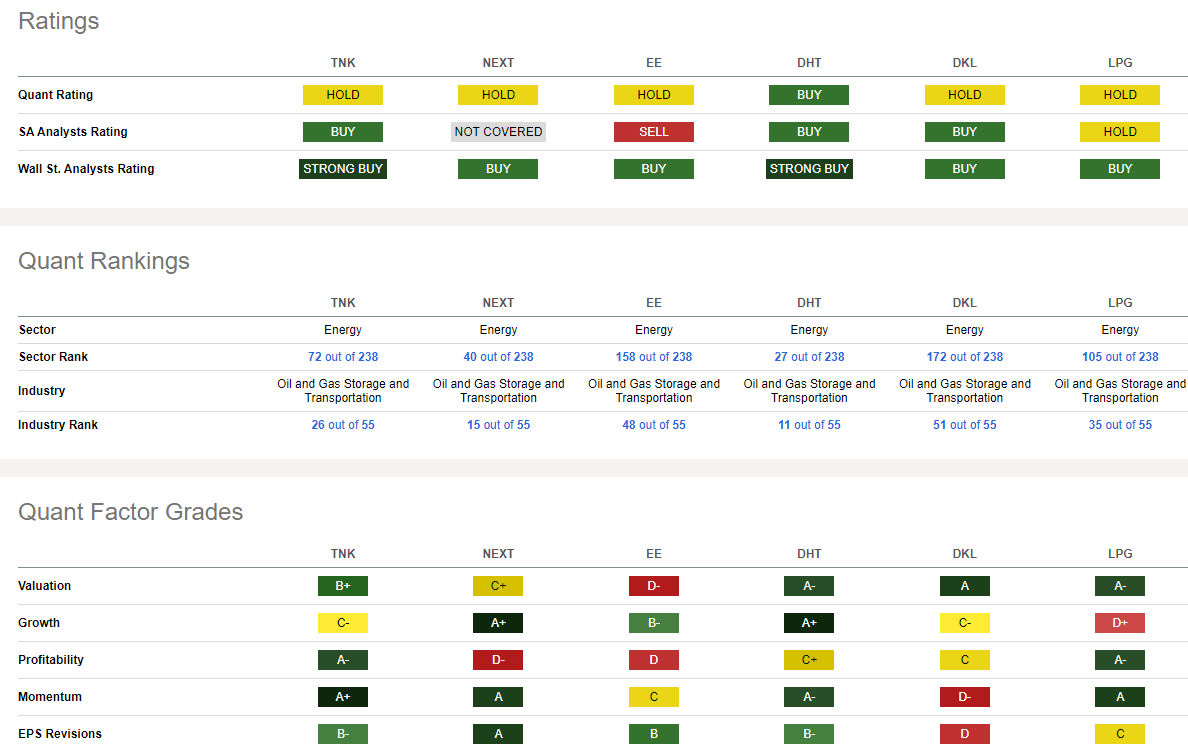Select the B- EPS Revisions grade for TNK
1188x755 pixels.
point(342,733)
